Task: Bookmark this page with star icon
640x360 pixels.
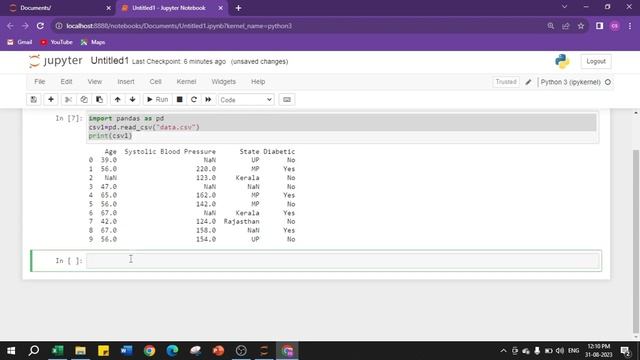Action: tap(581, 26)
